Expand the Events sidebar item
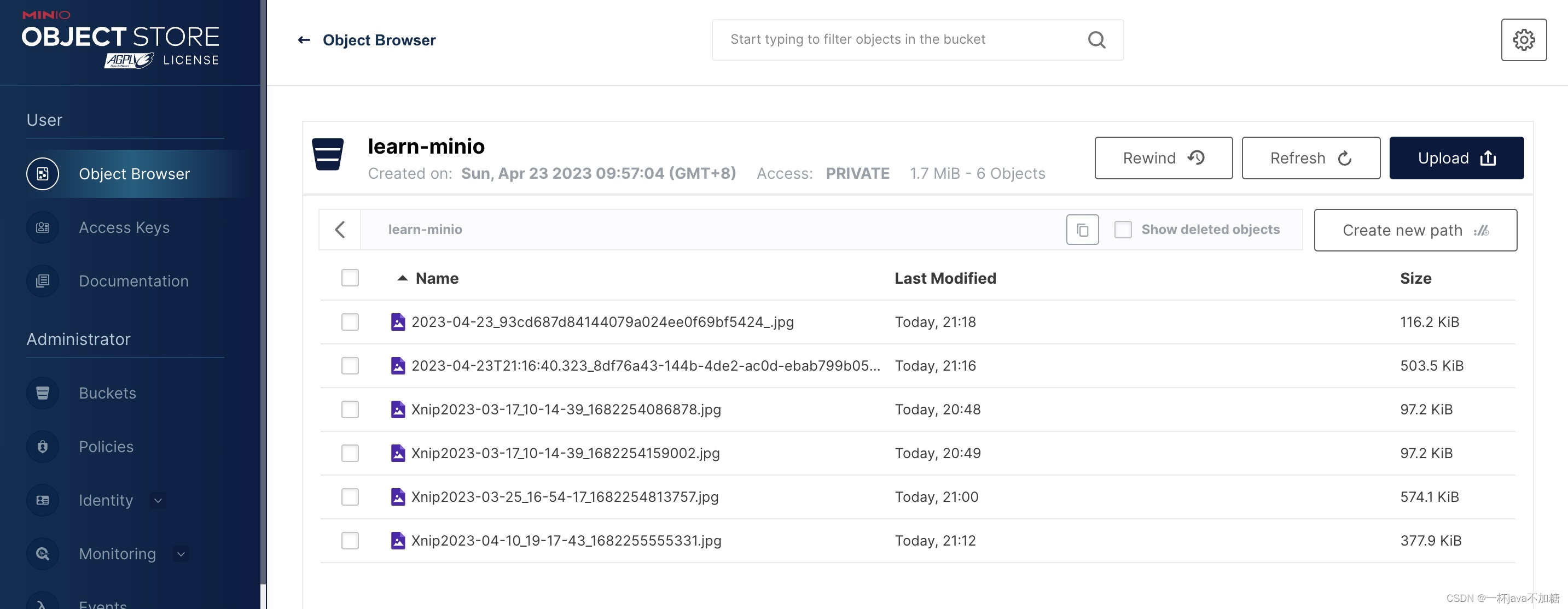The image size is (1568, 609). click(101, 601)
